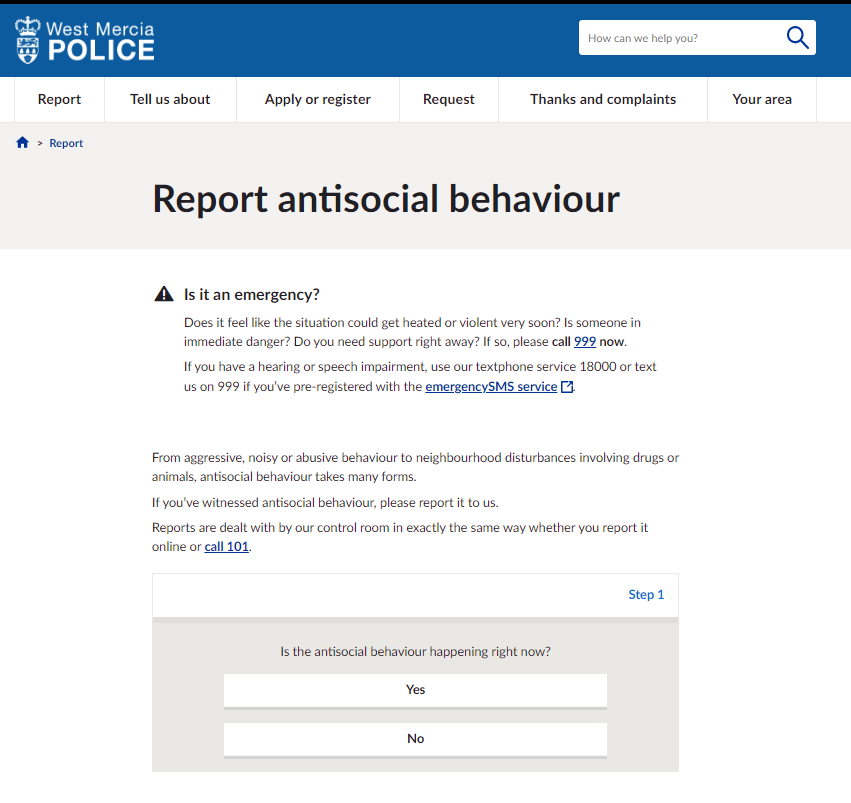Follow the Report breadcrumb link
The height and width of the screenshot is (803, 851).
[x=66, y=143]
